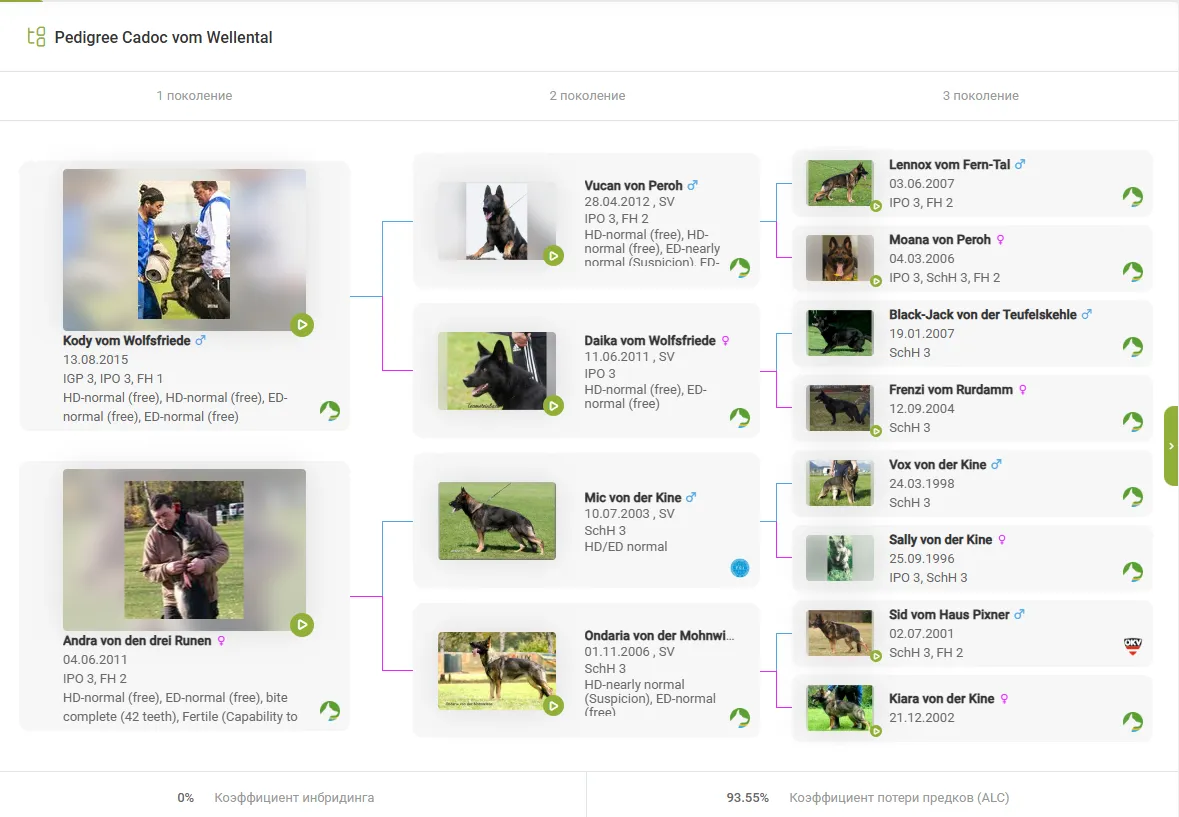Click Mic von der Kine dog photo
Image resolution: width=1179 pixels, height=817 pixels.
coord(496,520)
